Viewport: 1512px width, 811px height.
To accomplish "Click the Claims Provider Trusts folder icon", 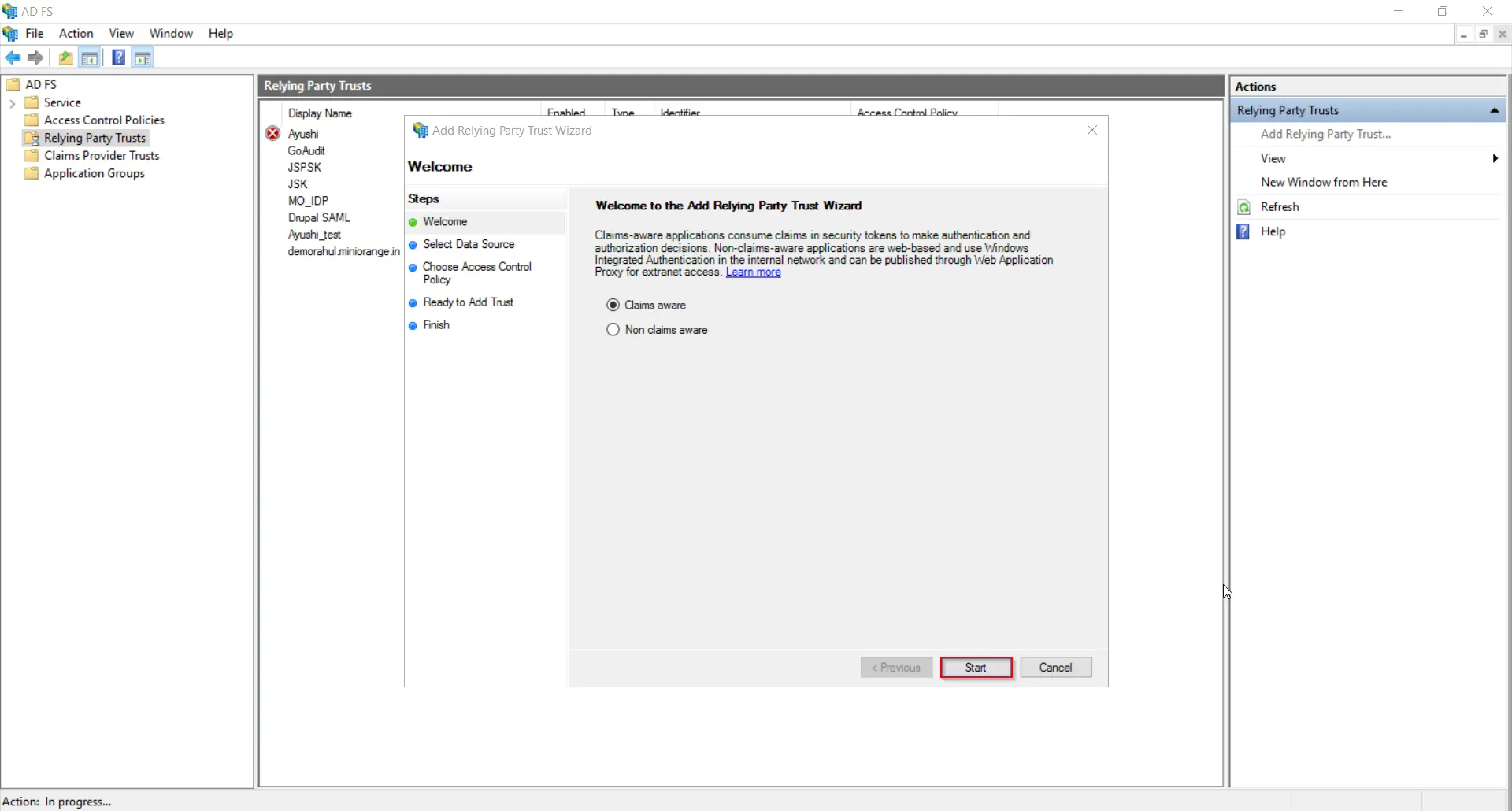I will (31, 155).
